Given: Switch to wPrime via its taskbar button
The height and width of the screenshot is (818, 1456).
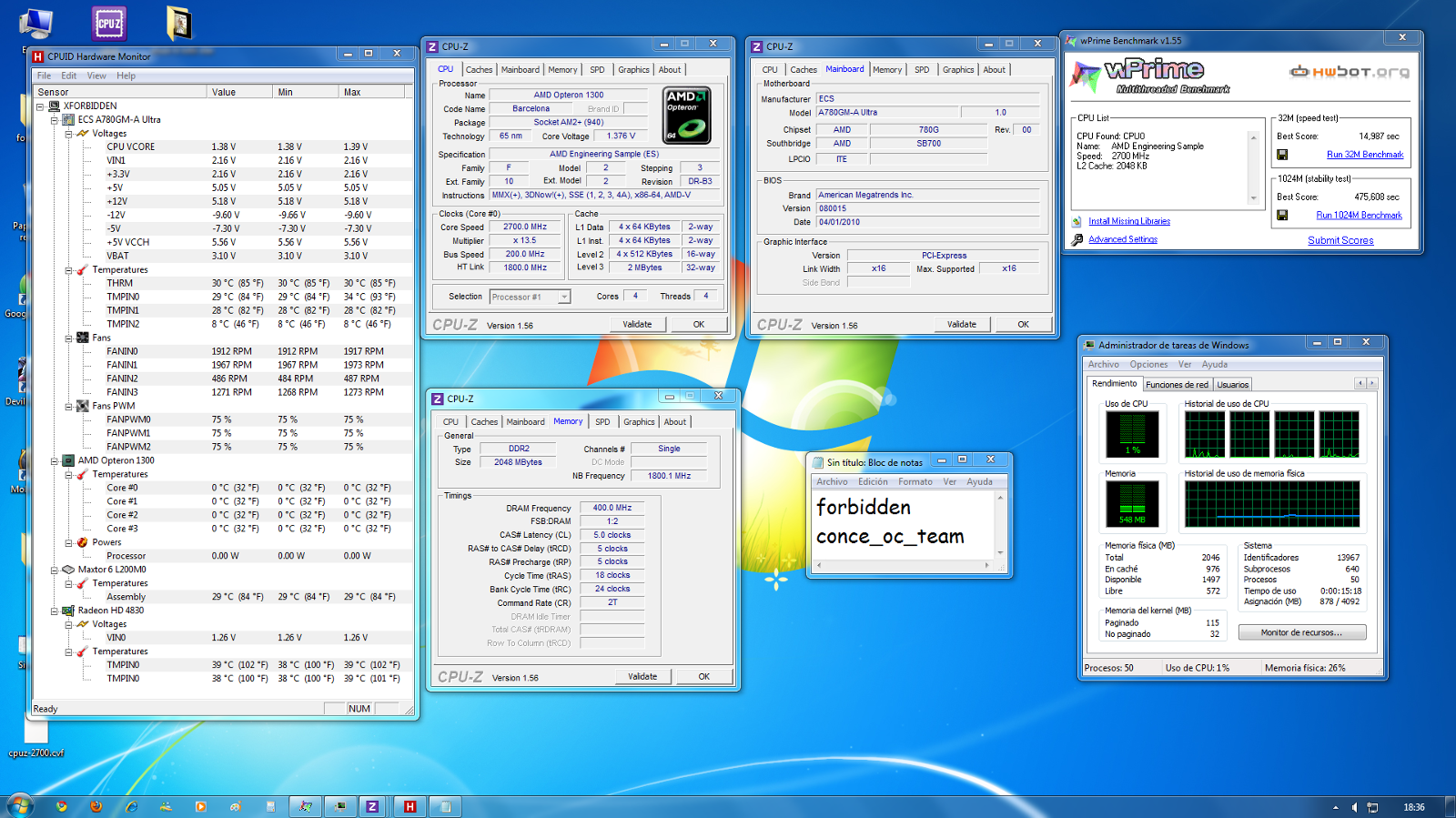Looking at the screenshot, I should [306, 806].
